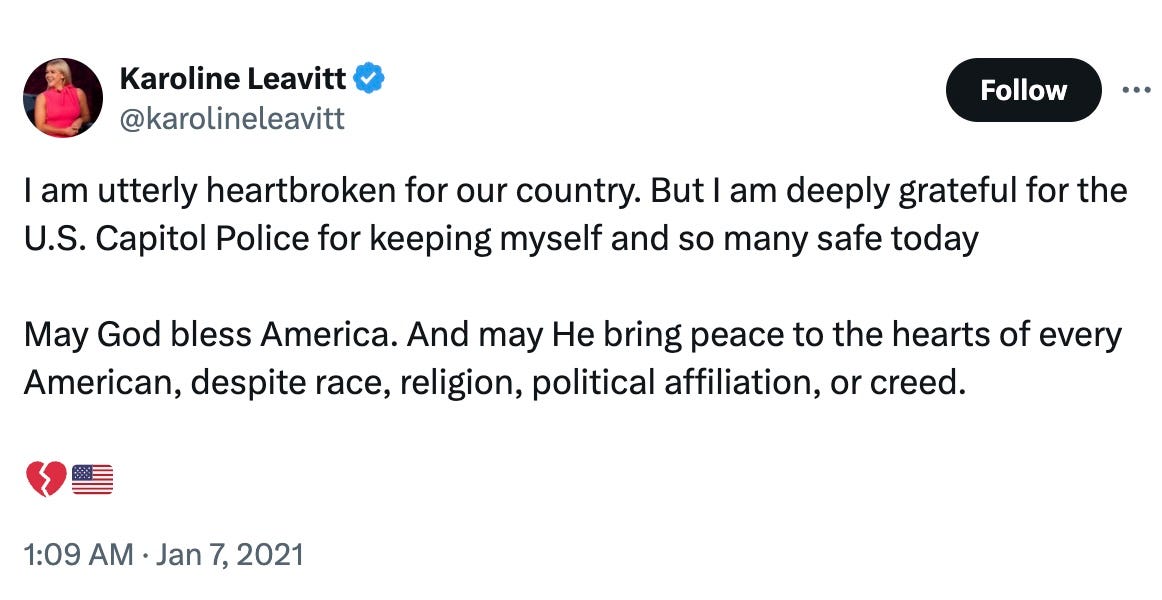
Task: Select the first paragraph of tweet text
Action: tap(575, 212)
